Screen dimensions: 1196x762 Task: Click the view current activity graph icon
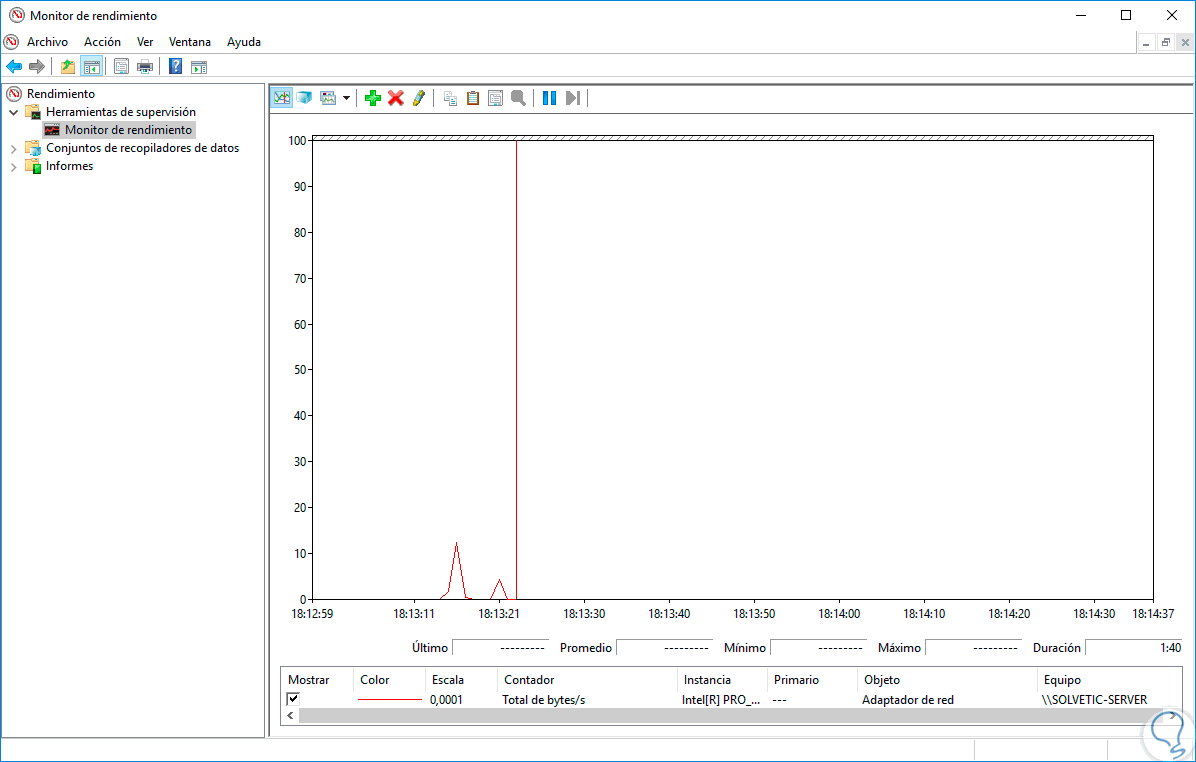tap(282, 98)
